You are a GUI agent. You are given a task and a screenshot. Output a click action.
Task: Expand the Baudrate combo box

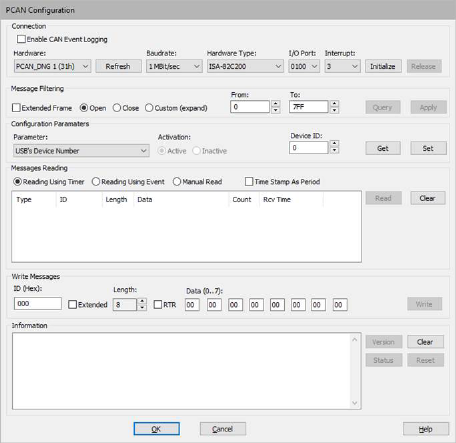(174, 66)
